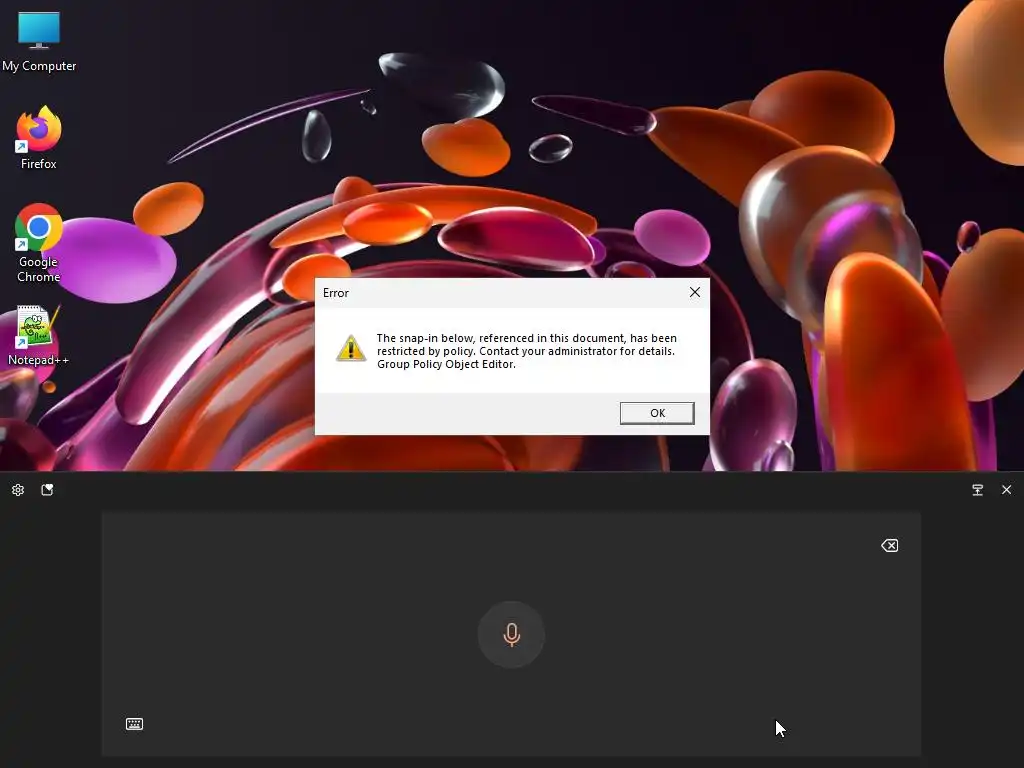This screenshot has height=768, width=1024.
Task: Open Google Chrome desktop shortcut
Action: tap(39, 243)
